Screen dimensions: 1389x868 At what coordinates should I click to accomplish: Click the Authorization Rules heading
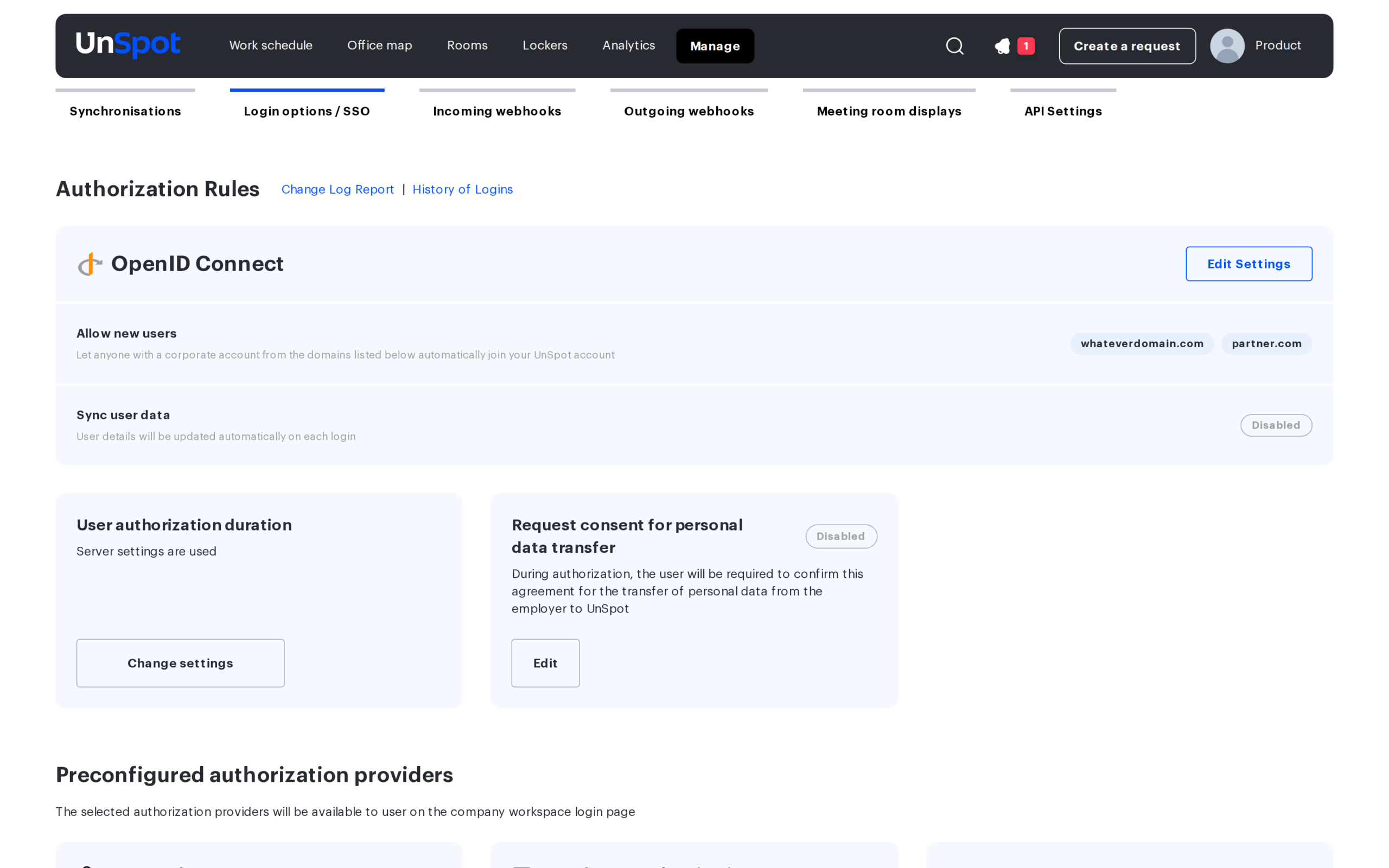click(x=158, y=189)
